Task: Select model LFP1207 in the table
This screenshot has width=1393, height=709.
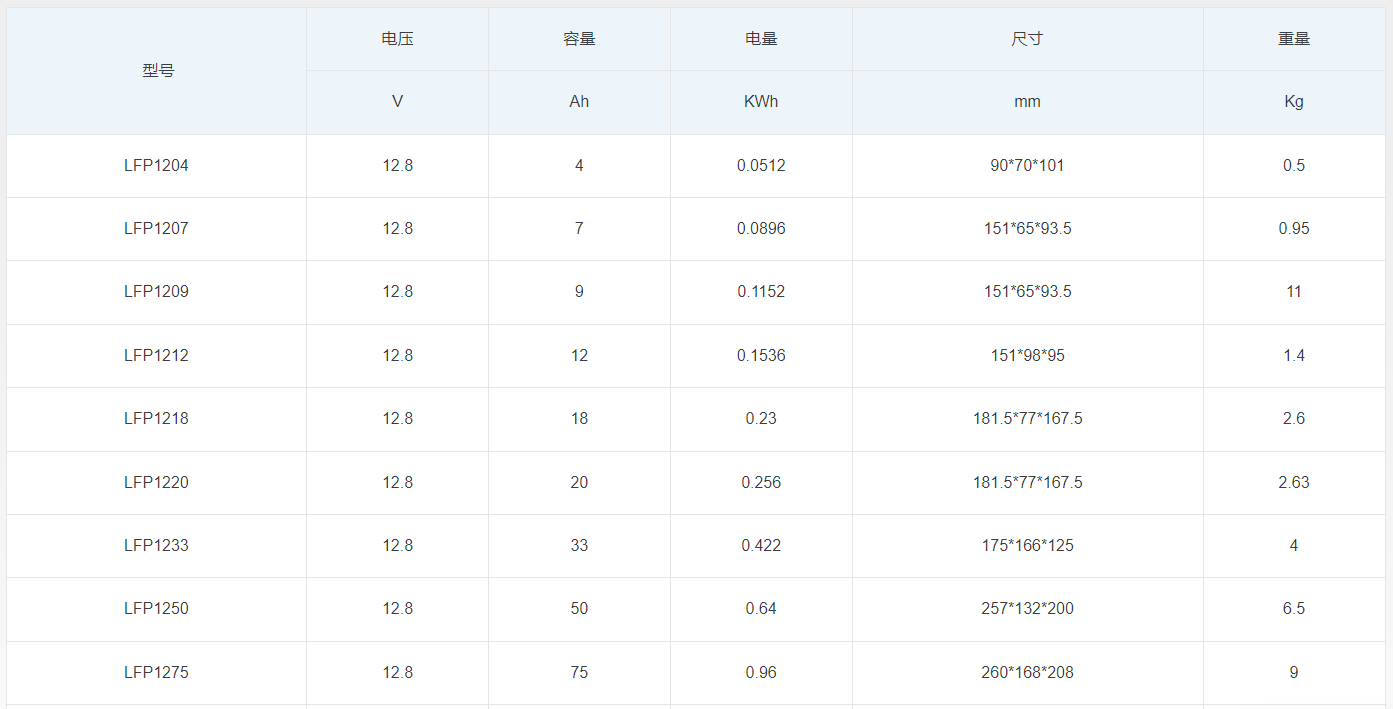Action: [156, 229]
